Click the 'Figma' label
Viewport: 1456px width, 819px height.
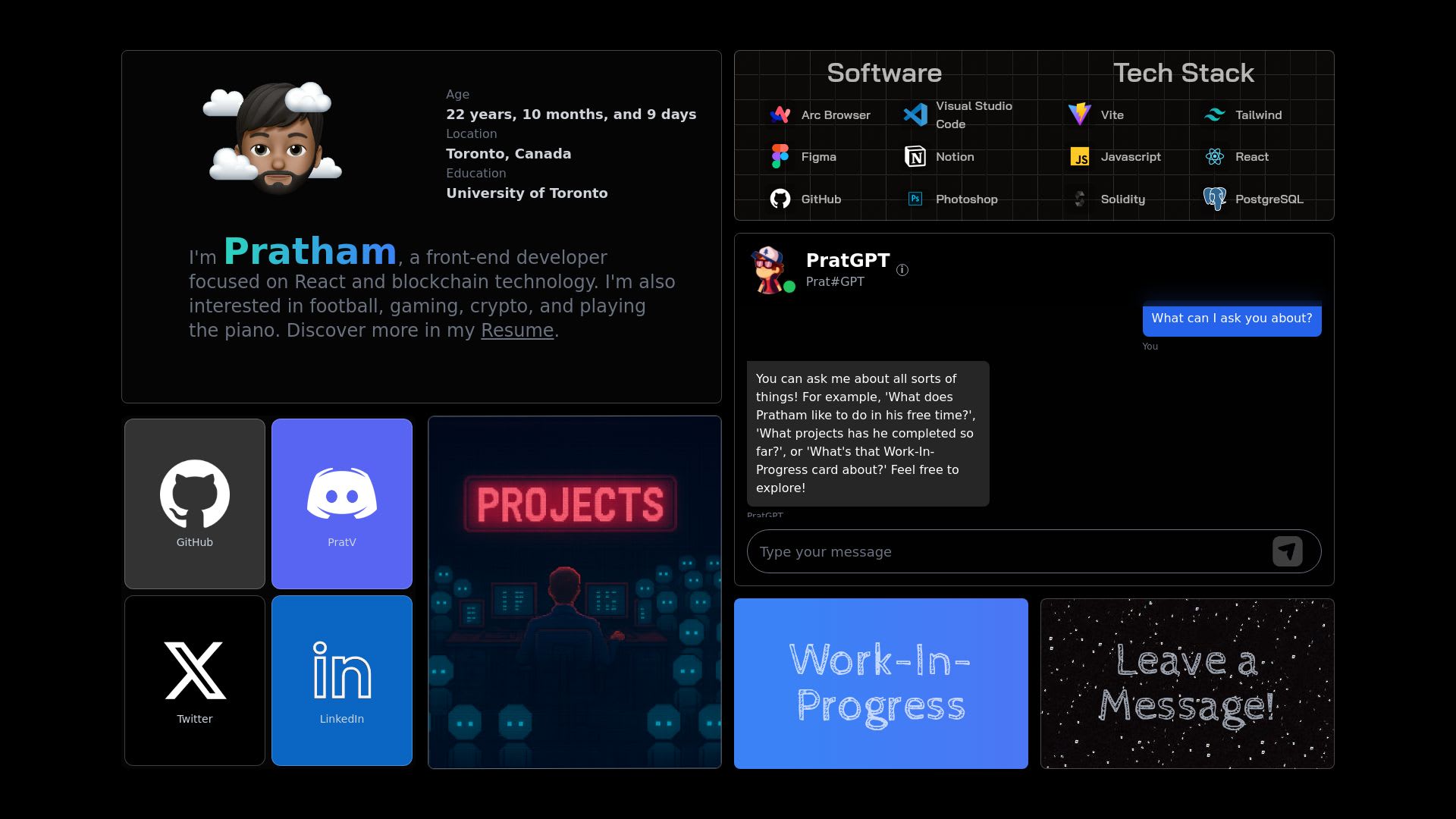click(819, 157)
